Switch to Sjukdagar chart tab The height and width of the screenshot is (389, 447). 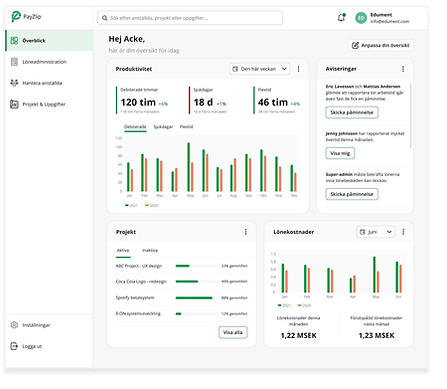tap(163, 127)
